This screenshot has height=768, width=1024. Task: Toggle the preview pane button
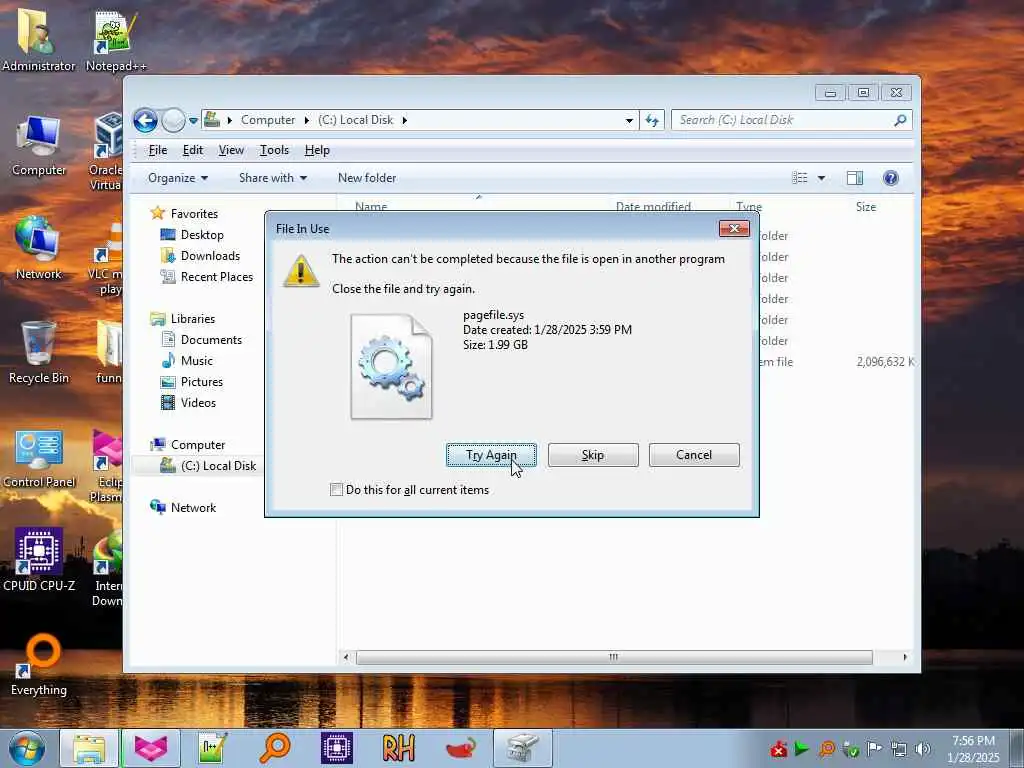[855, 178]
